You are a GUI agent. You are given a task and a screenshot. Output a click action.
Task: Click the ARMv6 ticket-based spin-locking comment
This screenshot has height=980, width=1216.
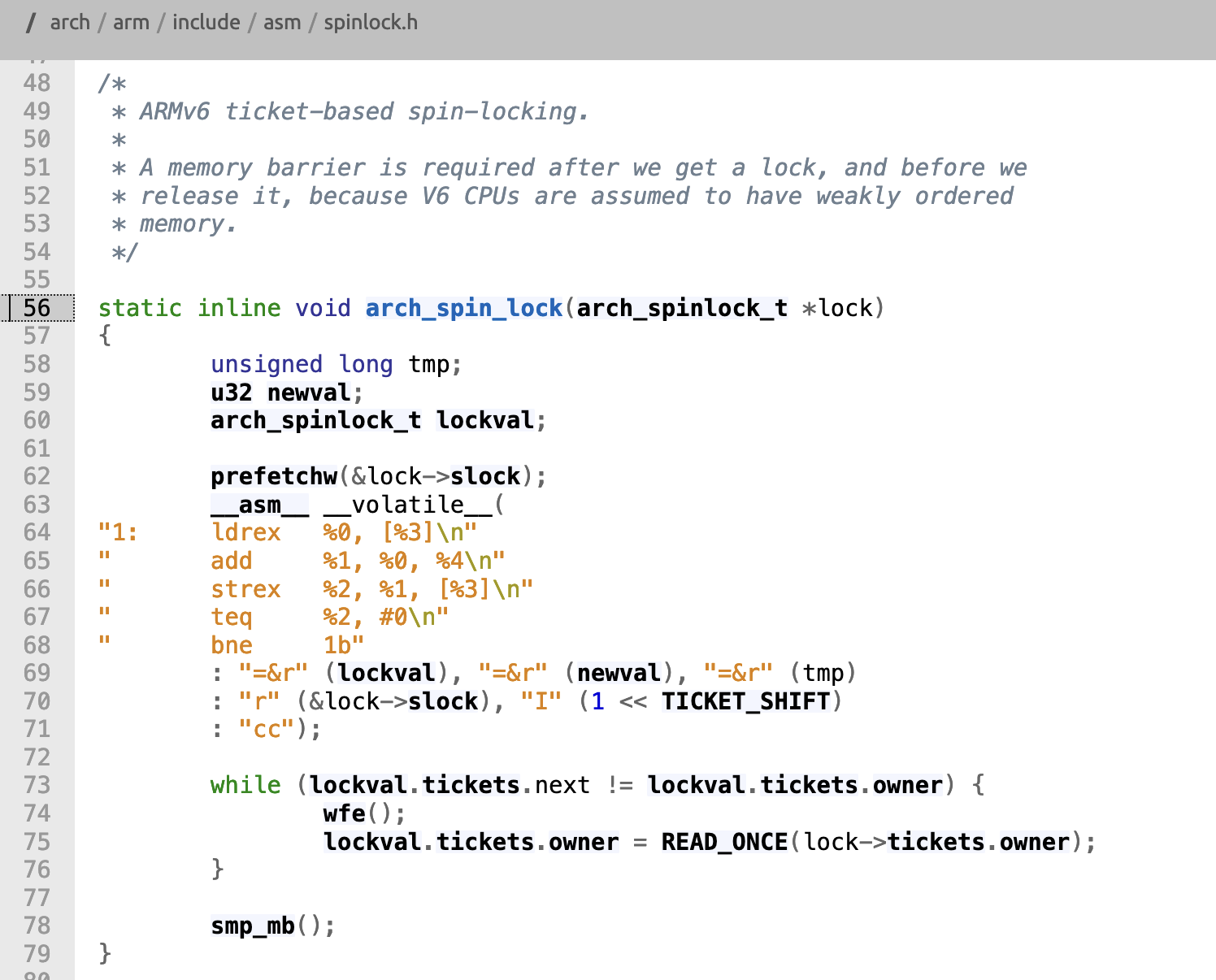click(x=364, y=111)
